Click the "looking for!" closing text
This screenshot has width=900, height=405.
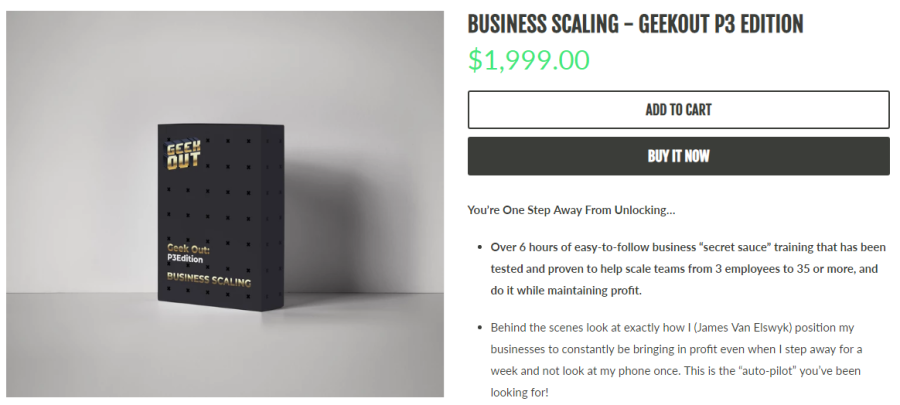tap(518, 393)
